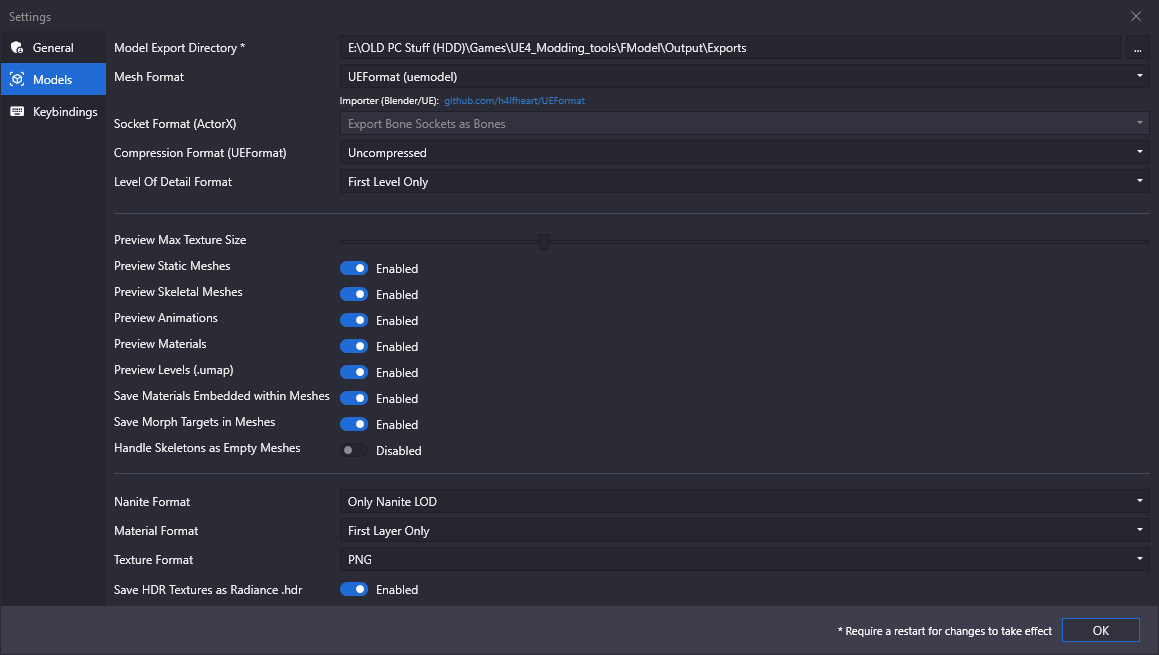Click the Preview Max Texture Size slider handle
1159x655 pixels.
pyautogui.click(x=544, y=241)
